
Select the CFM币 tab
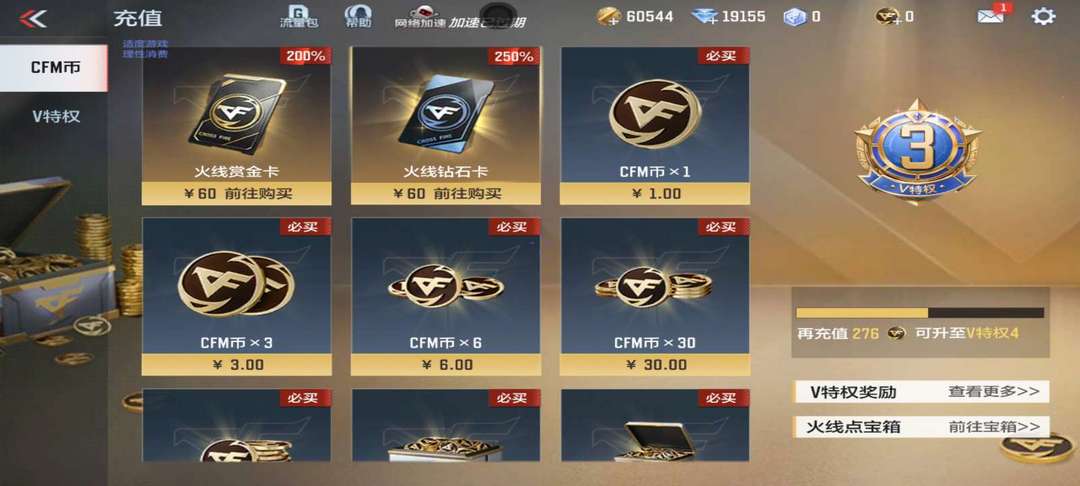[x=54, y=67]
